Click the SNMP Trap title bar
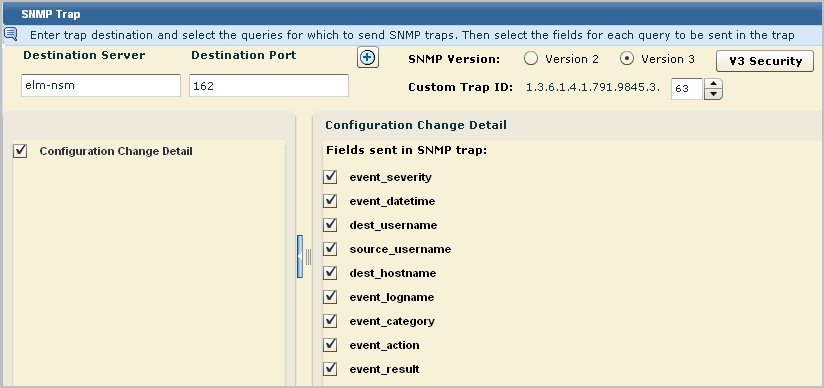Image resolution: width=824 pixels, height=388 pixels. [x=412, y=14]
